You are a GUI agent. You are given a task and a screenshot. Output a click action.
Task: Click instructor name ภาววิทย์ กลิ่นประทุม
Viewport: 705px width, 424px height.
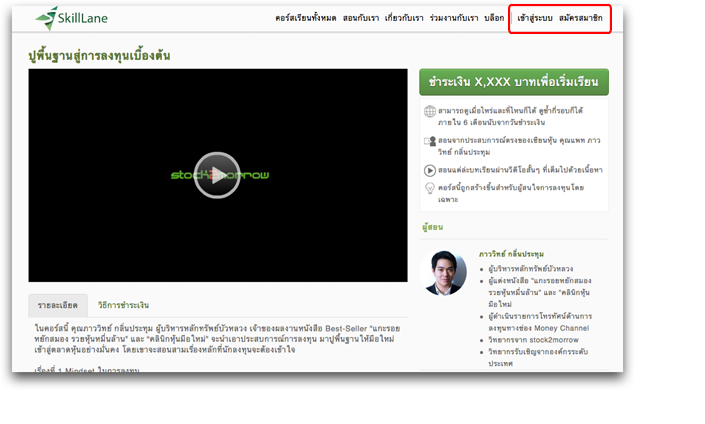[x=511, y=254]
